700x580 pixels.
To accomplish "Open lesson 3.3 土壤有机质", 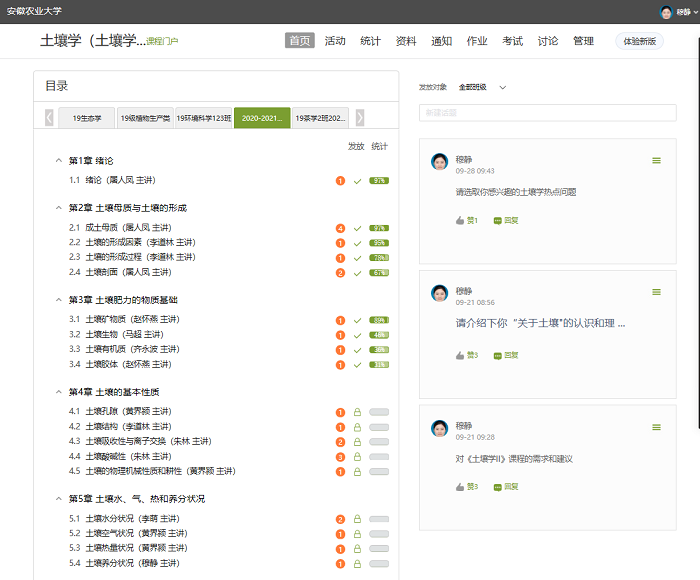I will [x=133, y=349].
